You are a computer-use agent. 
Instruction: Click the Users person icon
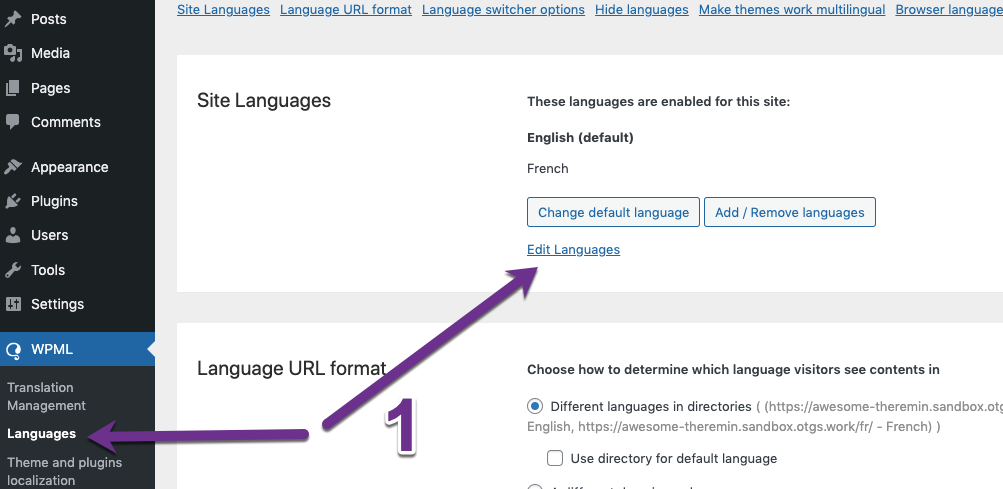13,235
